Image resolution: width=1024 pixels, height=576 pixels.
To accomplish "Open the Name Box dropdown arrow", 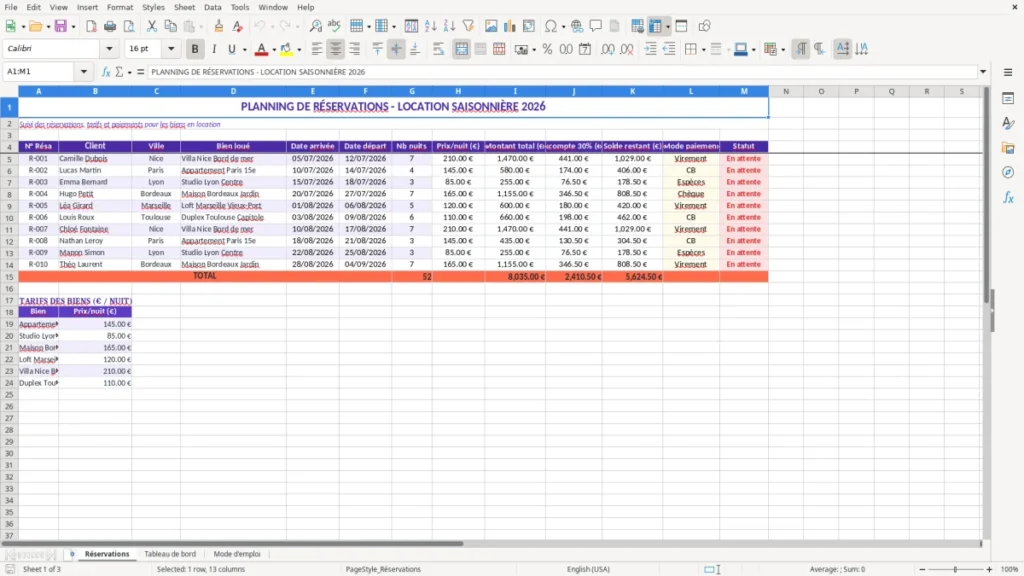I will (84, 72).
